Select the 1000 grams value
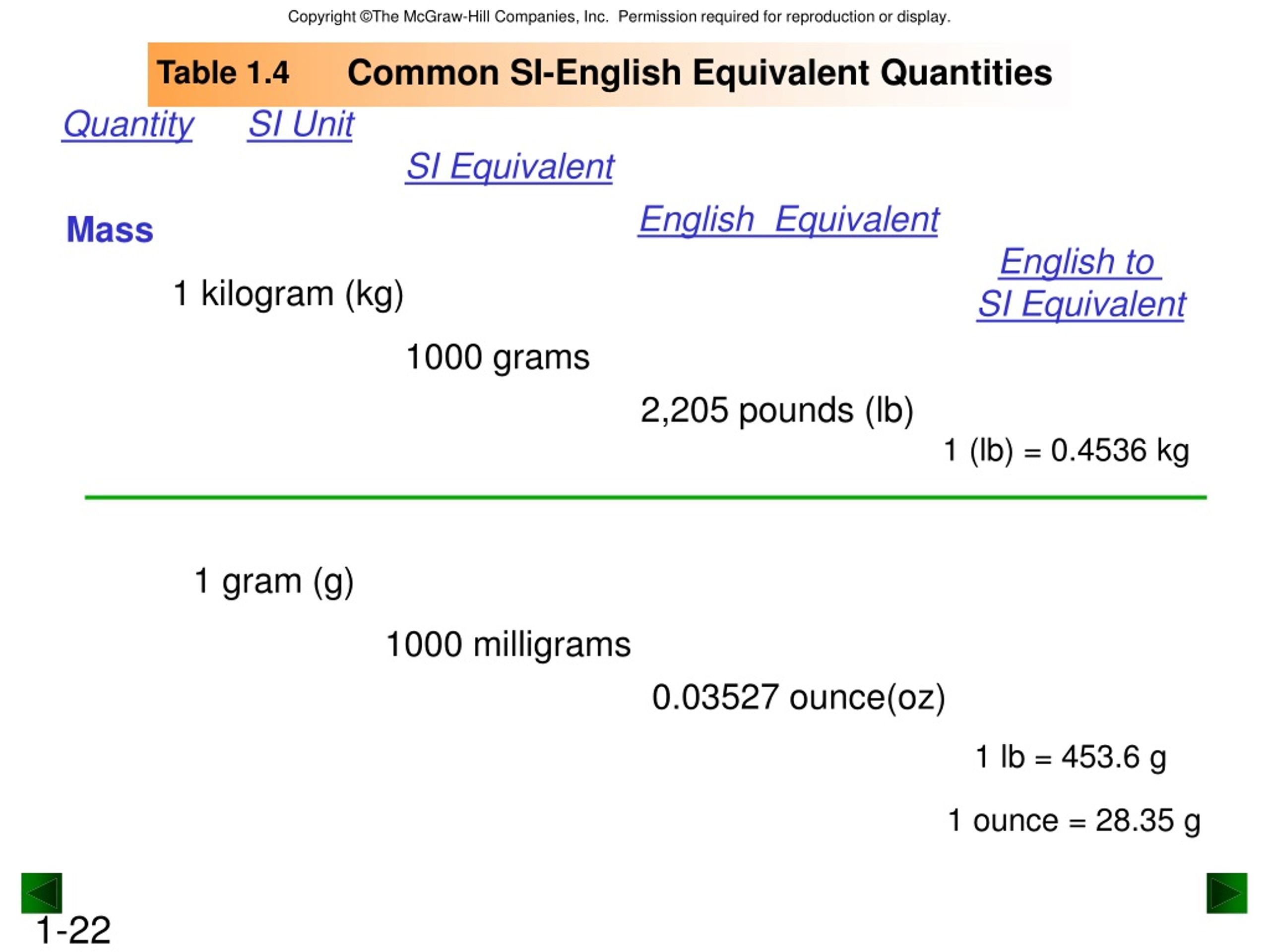 (498, 357)
